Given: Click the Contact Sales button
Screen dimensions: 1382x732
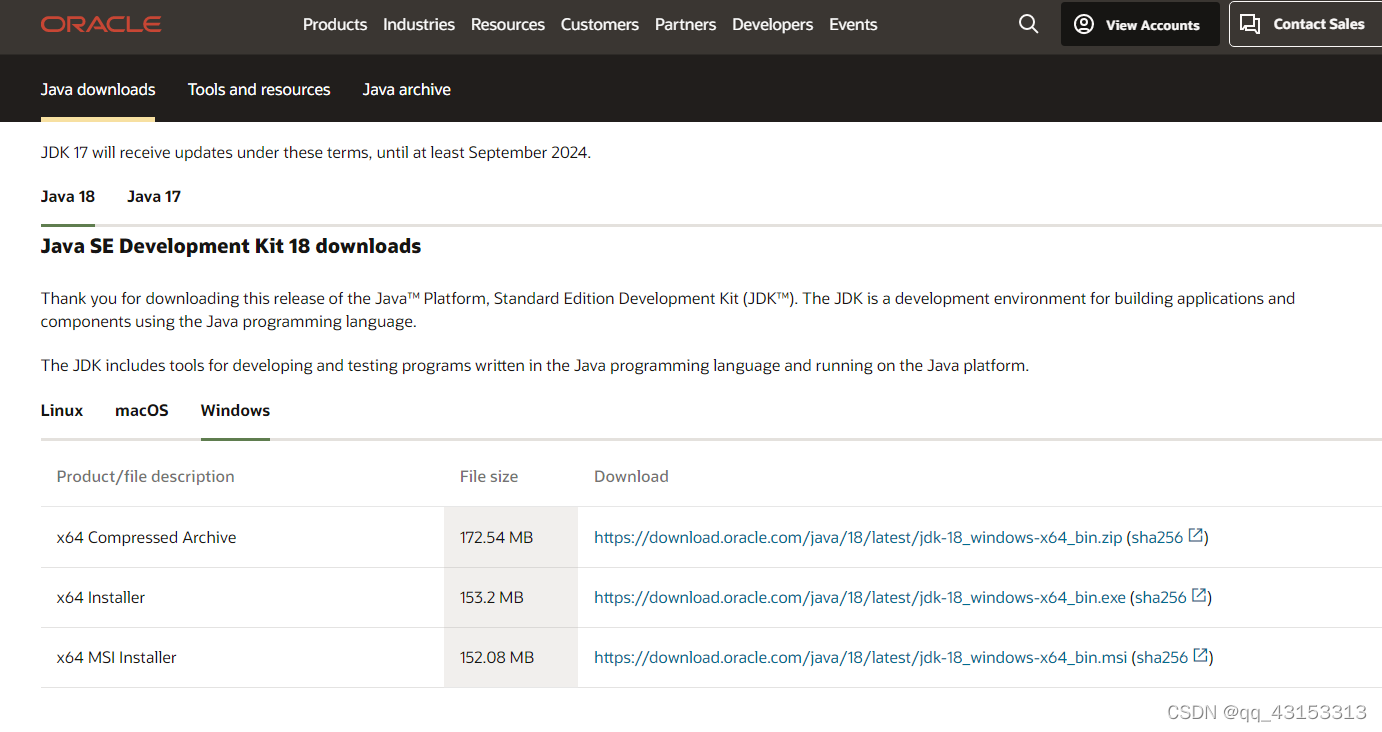Looking at the screenshot, I should click(1305, 24).
